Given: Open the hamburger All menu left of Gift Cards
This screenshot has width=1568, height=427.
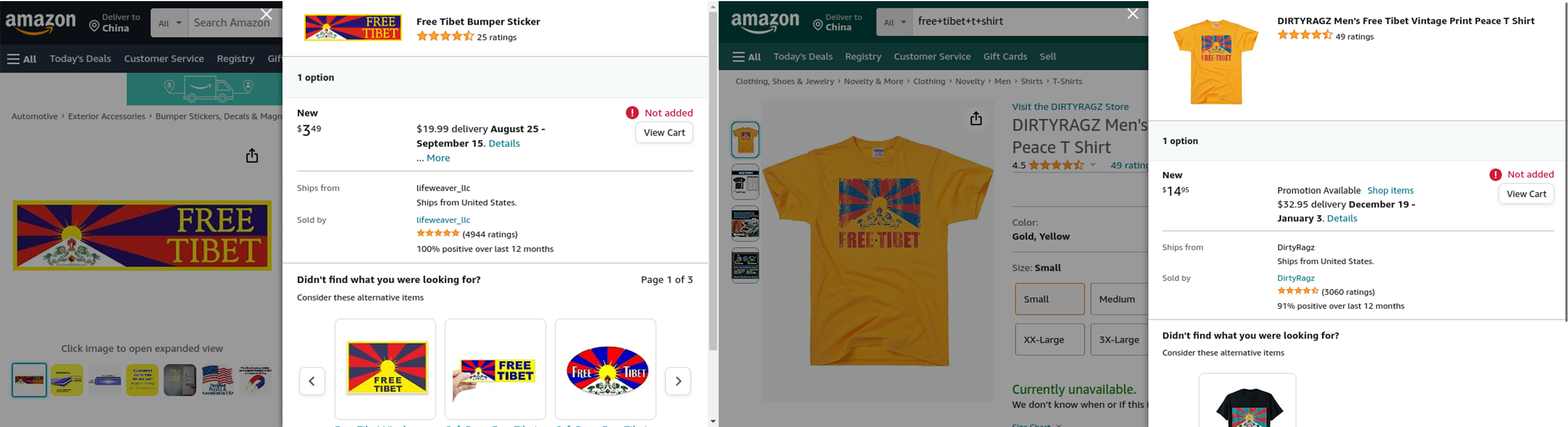Looking at the screenshot, I should click(747, 57).
